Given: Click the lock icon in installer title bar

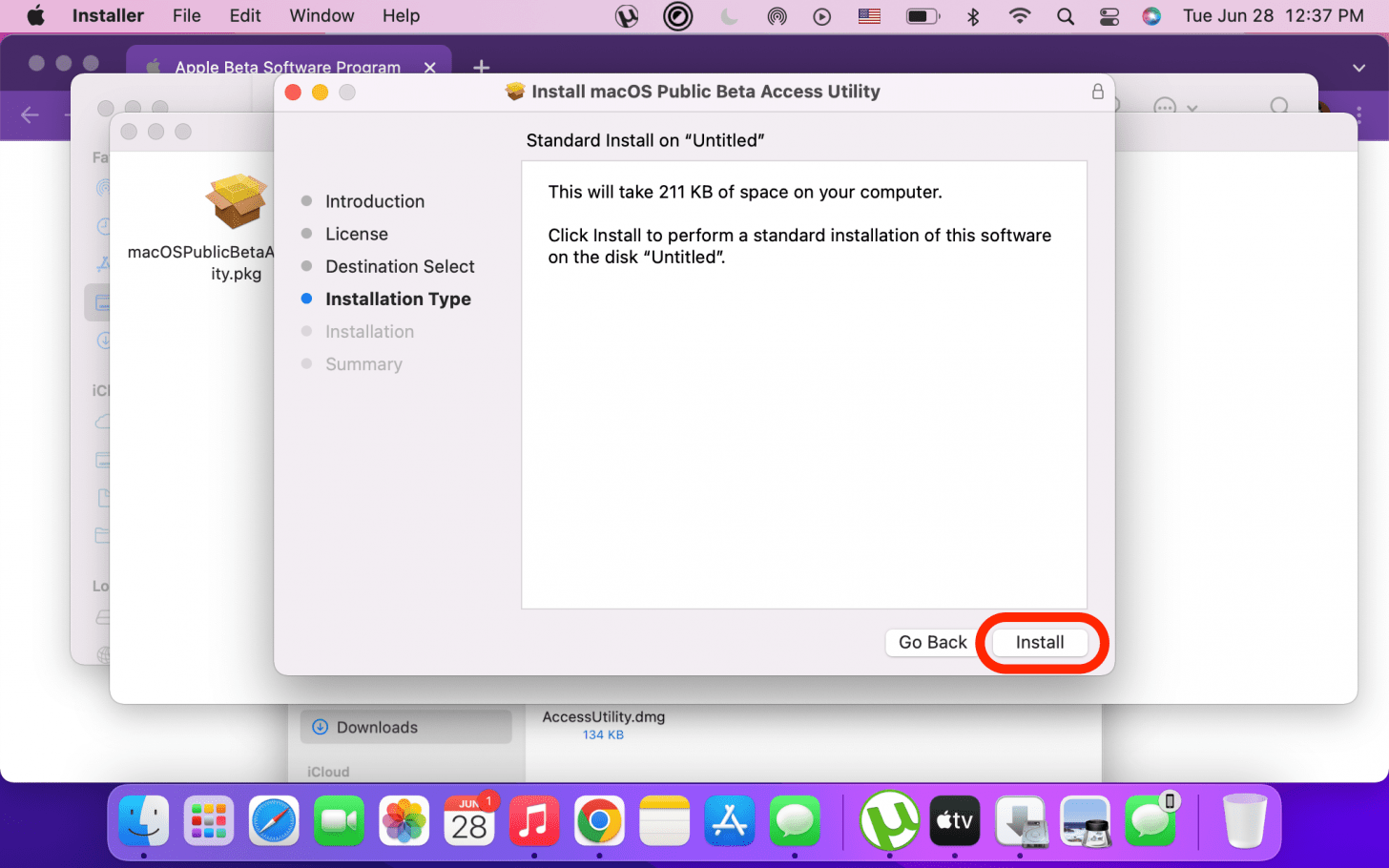Looking at the screenshot, I should point(1097,92).
